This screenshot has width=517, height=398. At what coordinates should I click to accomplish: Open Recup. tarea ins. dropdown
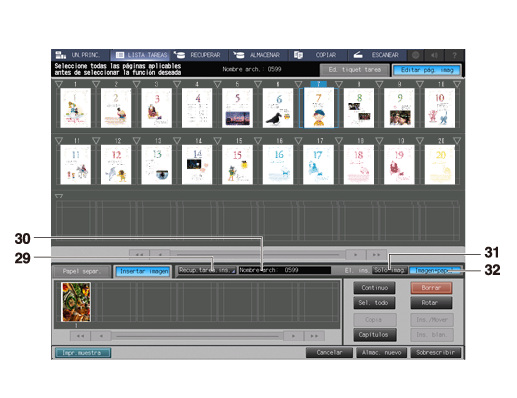207,270
